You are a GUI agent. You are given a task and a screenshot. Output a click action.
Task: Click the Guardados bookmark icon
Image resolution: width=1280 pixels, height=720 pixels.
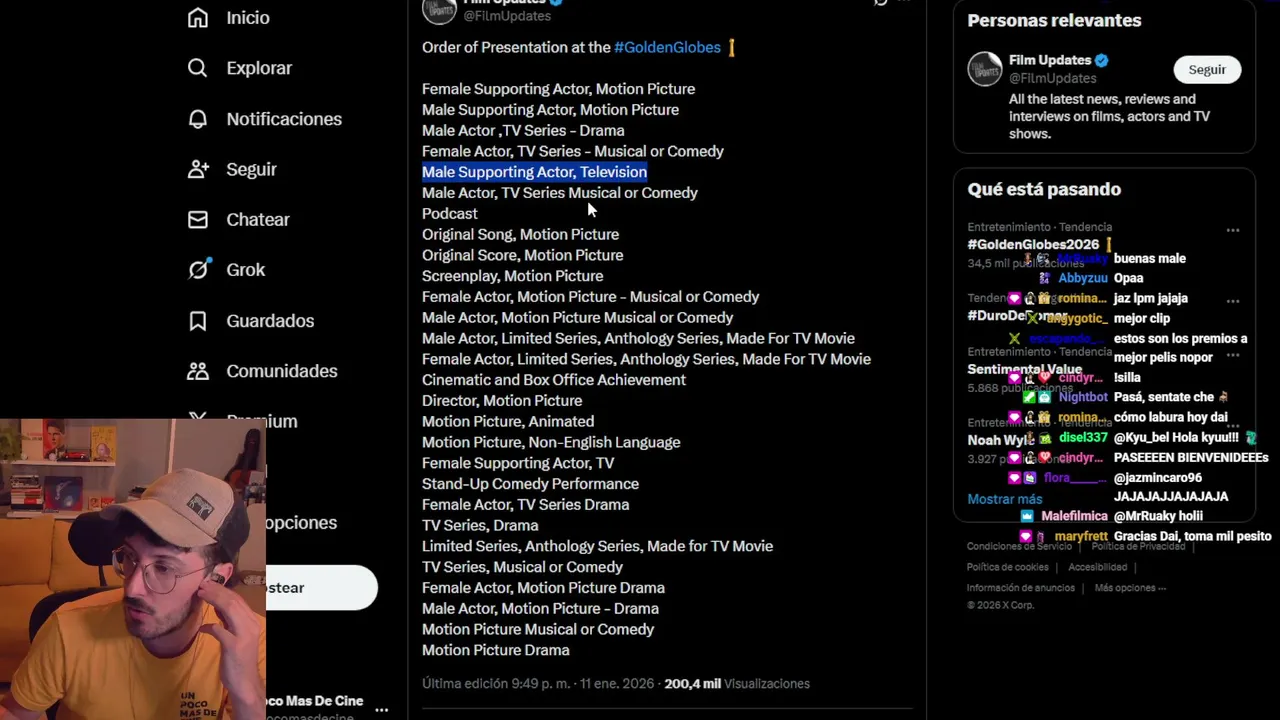[x=198, y=320]
